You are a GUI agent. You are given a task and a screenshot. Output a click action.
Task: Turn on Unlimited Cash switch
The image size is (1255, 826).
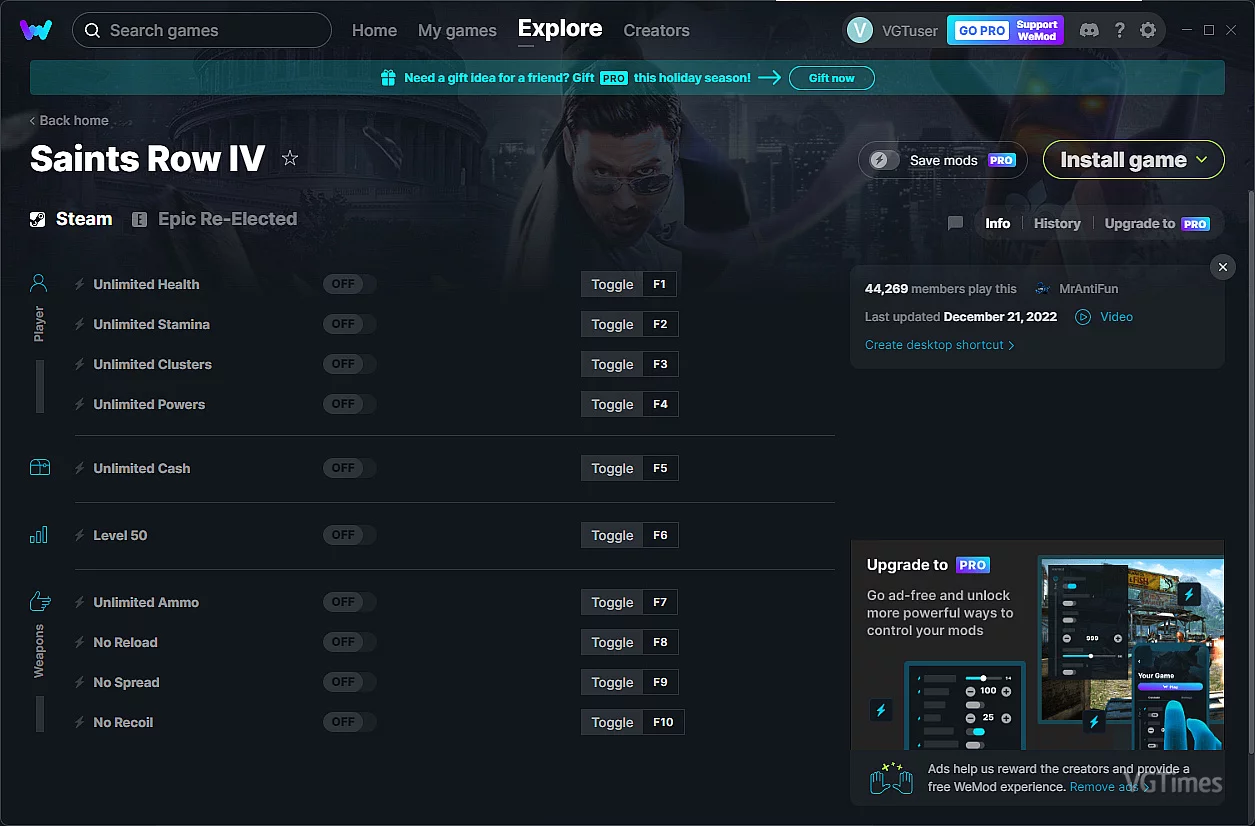click(x=349, y=468)
